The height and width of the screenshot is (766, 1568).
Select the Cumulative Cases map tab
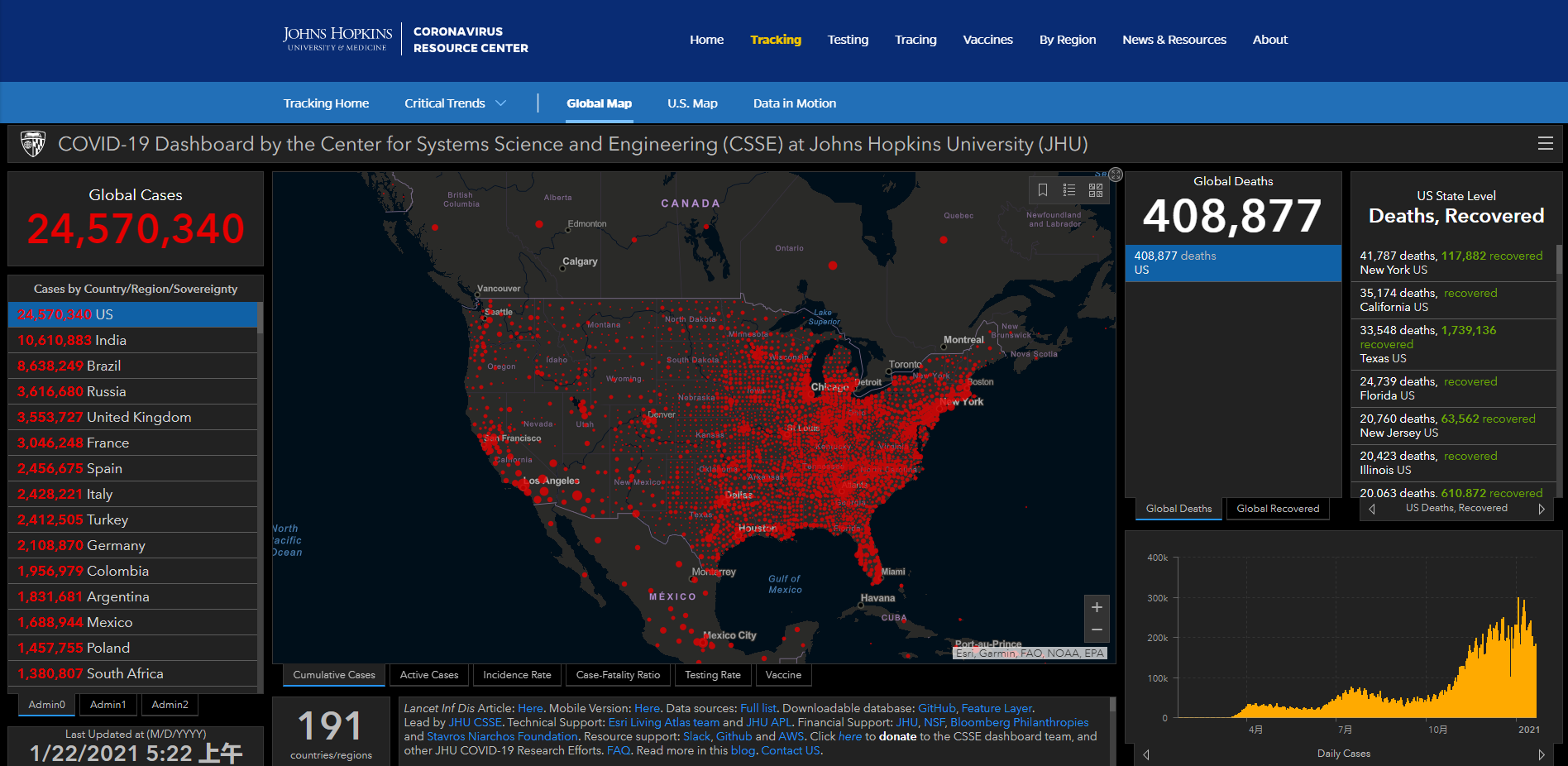tap(334, 675)
